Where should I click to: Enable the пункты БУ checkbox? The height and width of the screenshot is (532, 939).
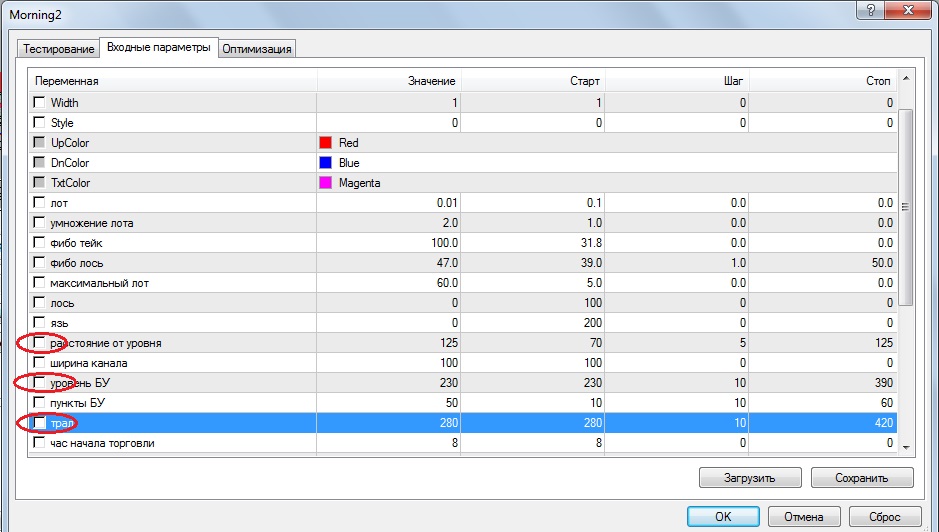pyautogui.click(x=40, y=402)
